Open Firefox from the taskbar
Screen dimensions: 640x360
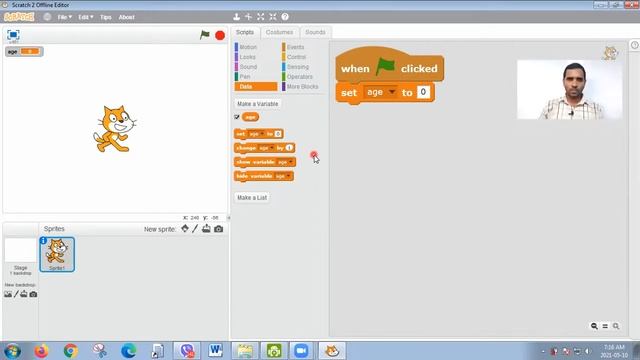tap(41, 351)
